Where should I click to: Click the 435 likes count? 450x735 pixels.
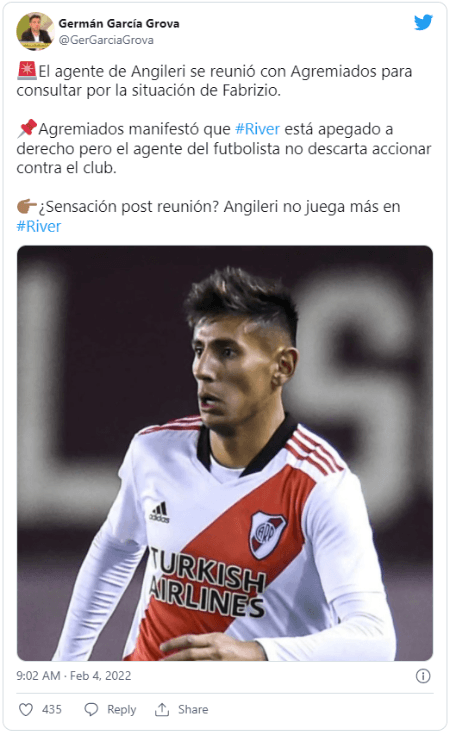tap(52, 709)
